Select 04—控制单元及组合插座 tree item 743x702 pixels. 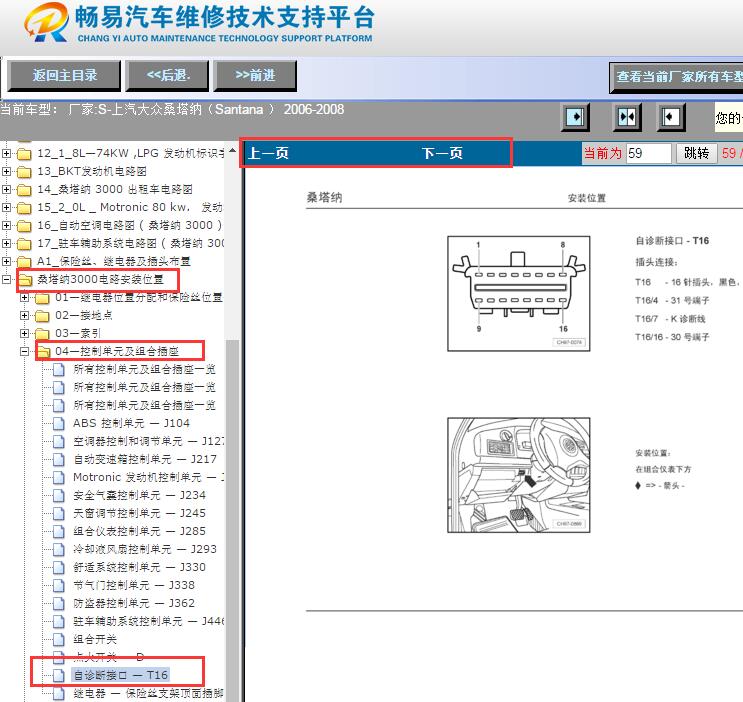(117, 351)
